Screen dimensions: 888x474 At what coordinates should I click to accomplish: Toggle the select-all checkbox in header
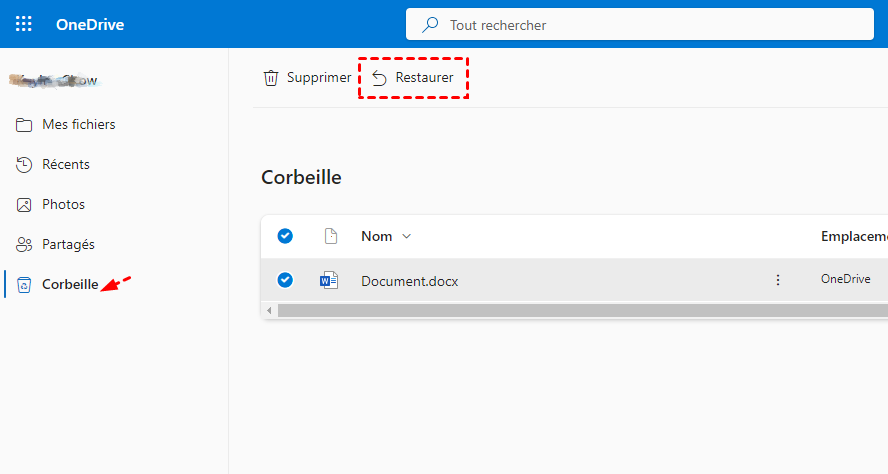(x=285, y=236)
